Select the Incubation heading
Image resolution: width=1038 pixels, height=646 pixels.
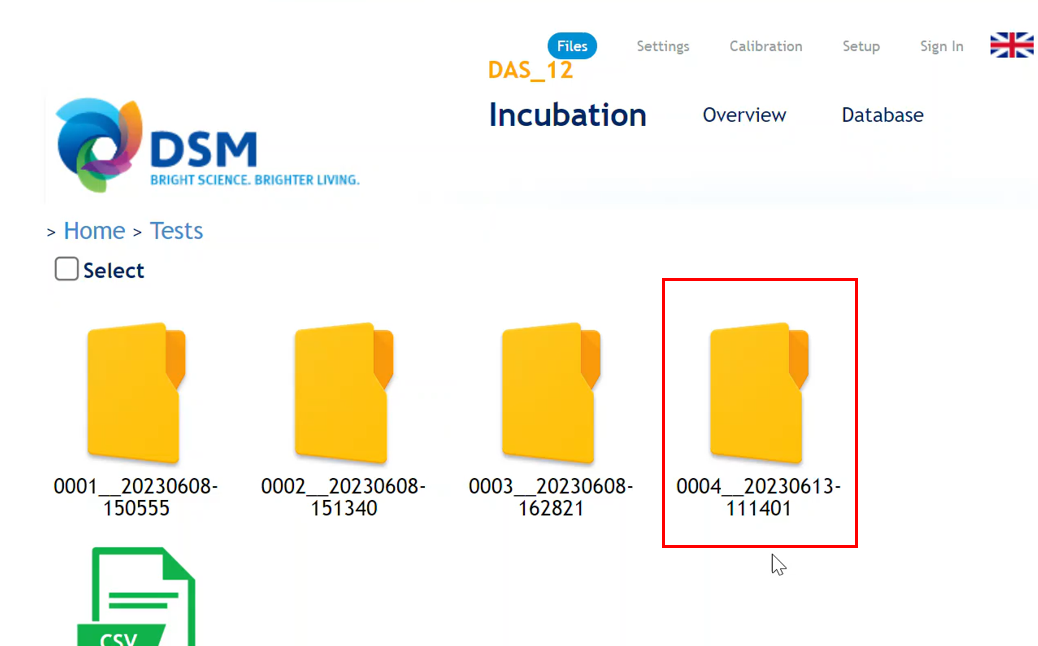(567, 115)
